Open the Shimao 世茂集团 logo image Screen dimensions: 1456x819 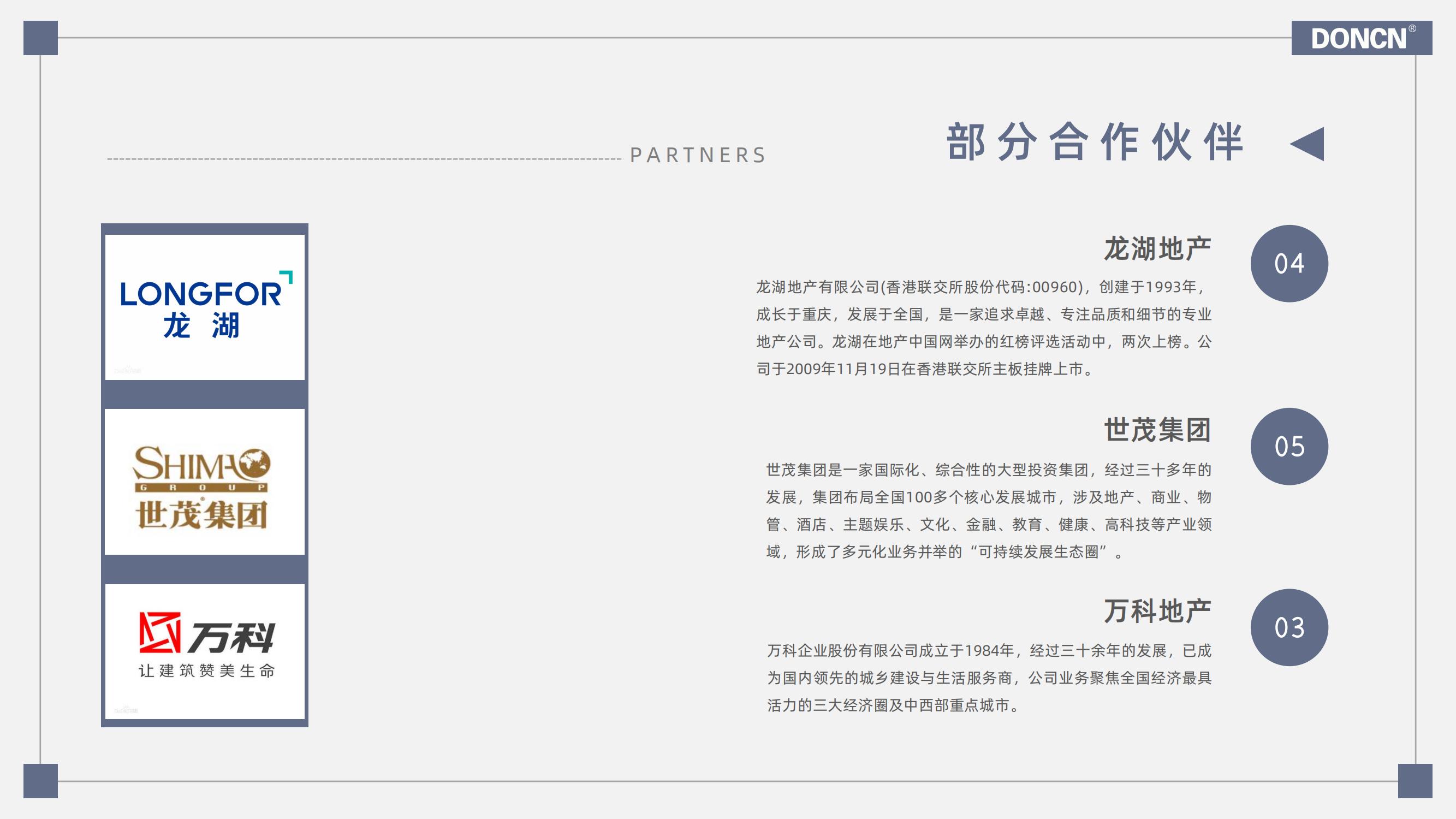coord(205,482)
